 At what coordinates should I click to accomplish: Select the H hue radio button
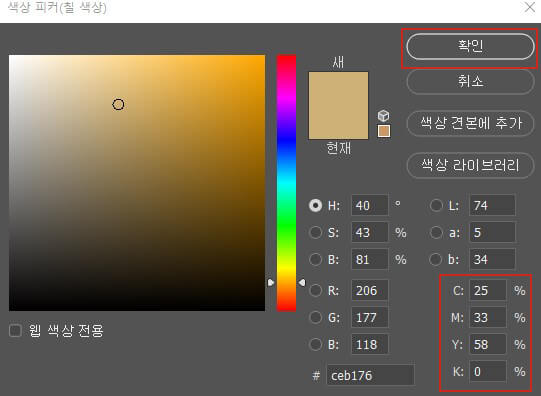click(315, 206)
